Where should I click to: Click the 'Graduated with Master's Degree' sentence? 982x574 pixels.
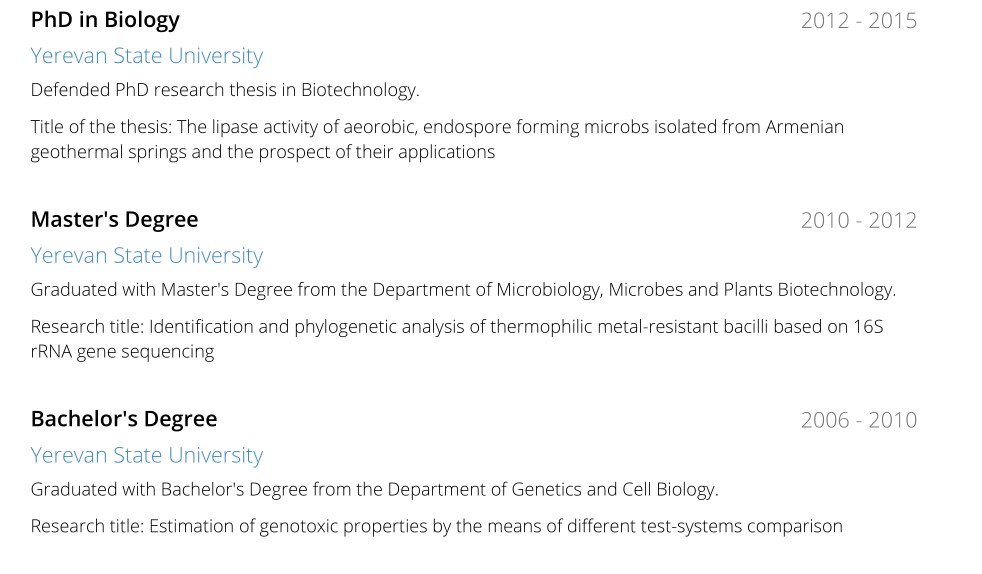(x=463, y=290)
